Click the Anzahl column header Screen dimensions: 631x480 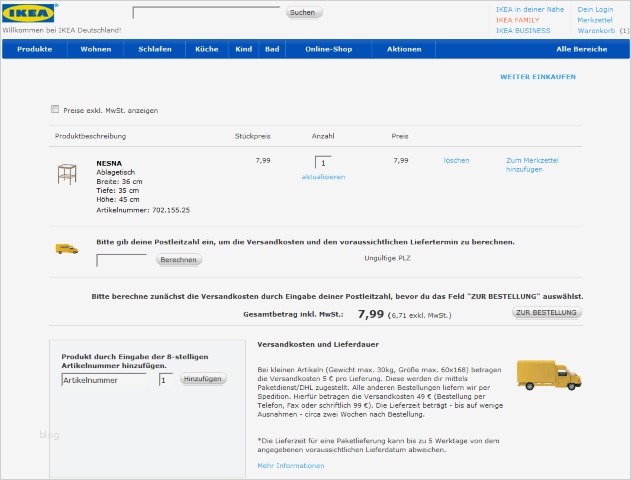click(x=323, y=136)
